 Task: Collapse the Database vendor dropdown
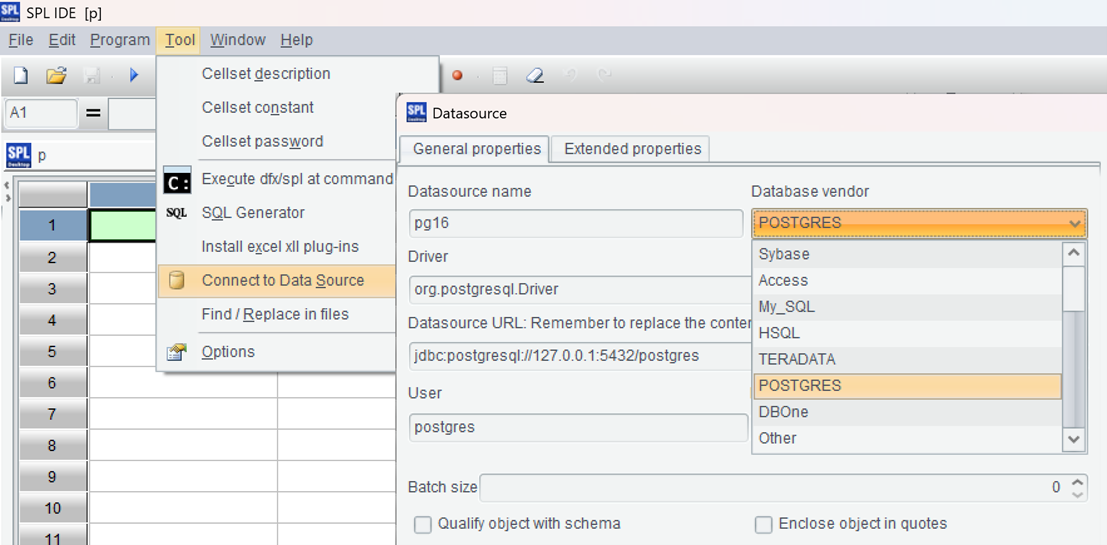1075,223
